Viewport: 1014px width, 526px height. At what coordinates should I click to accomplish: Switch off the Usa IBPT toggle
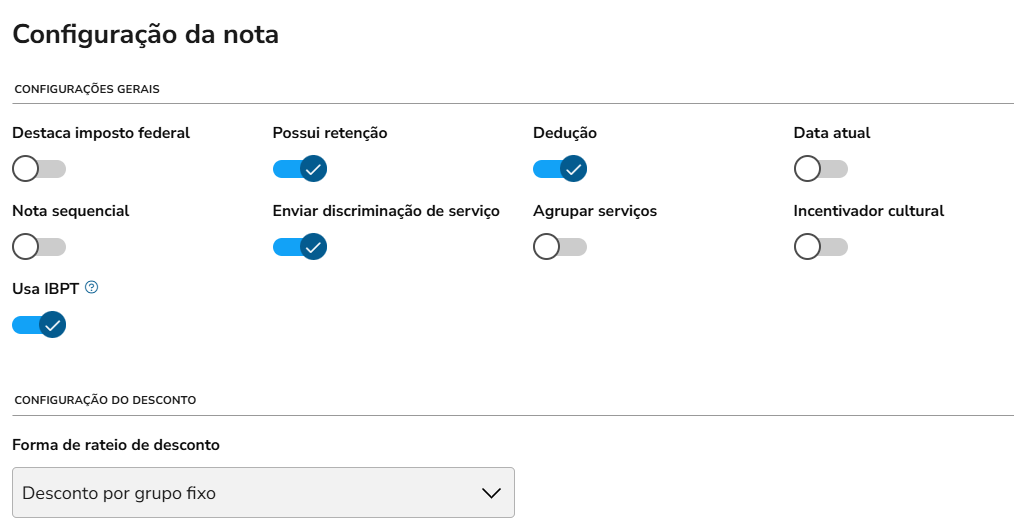(x=39, y=325)
